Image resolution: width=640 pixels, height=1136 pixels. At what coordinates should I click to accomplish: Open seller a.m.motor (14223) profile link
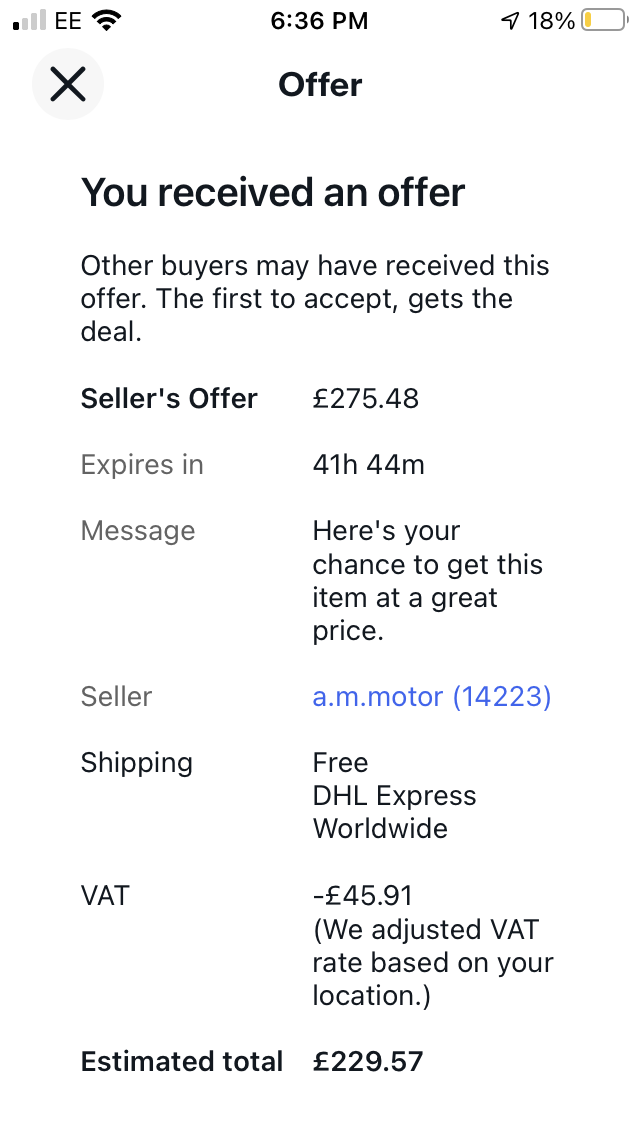[432, 696]
